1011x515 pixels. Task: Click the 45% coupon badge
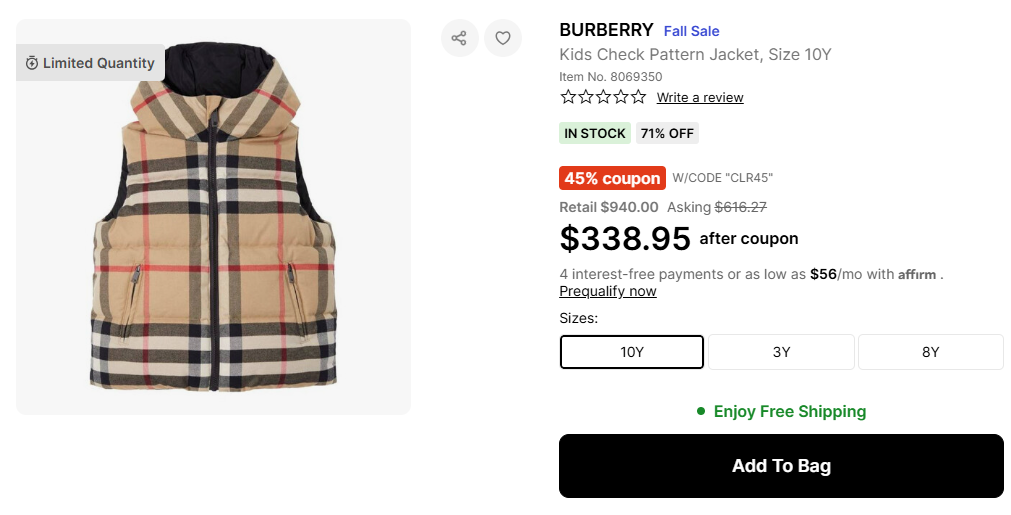tap(612, 178)
